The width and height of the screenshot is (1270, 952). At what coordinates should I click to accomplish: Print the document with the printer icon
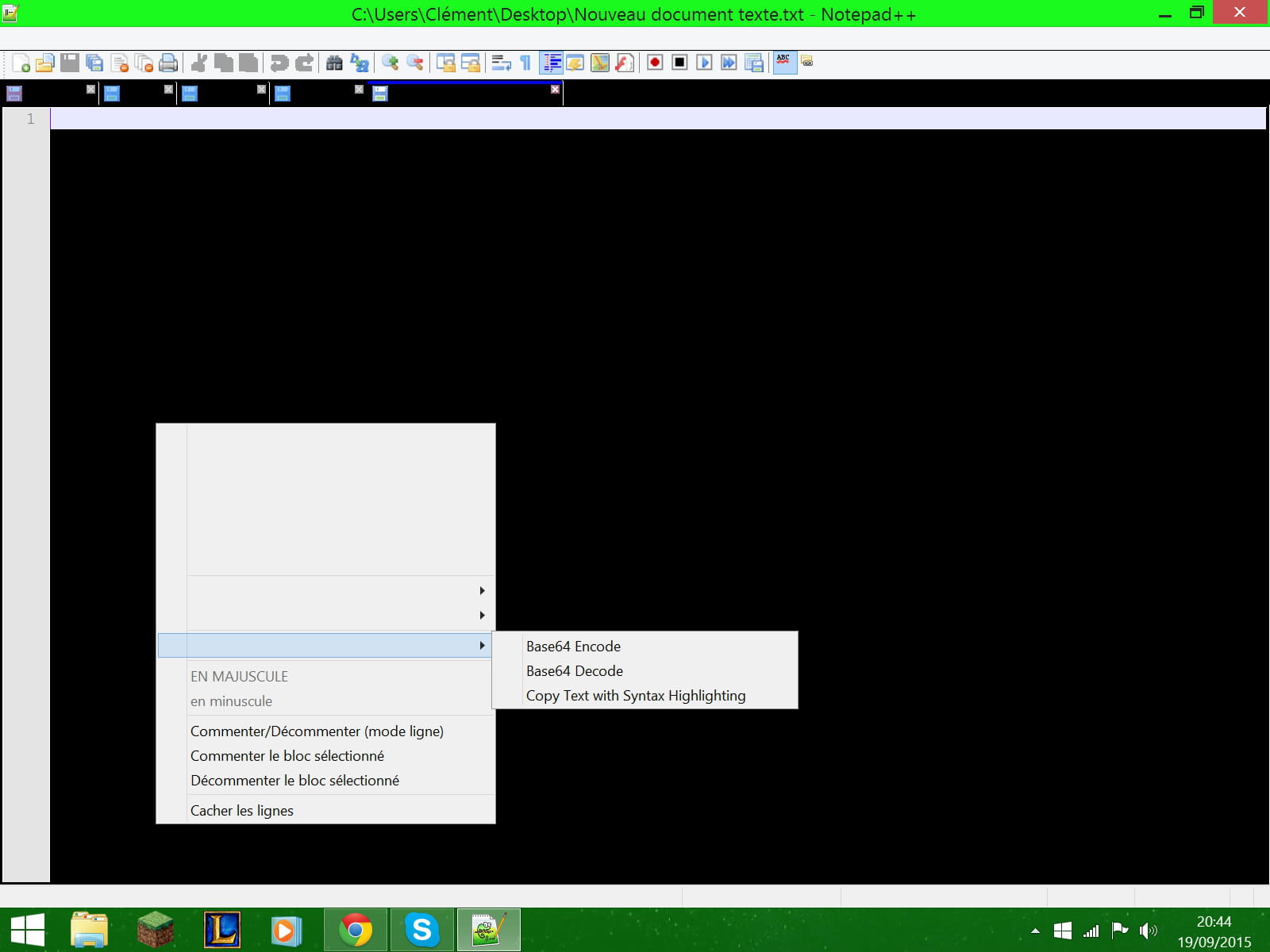click(x=168, y=63)
